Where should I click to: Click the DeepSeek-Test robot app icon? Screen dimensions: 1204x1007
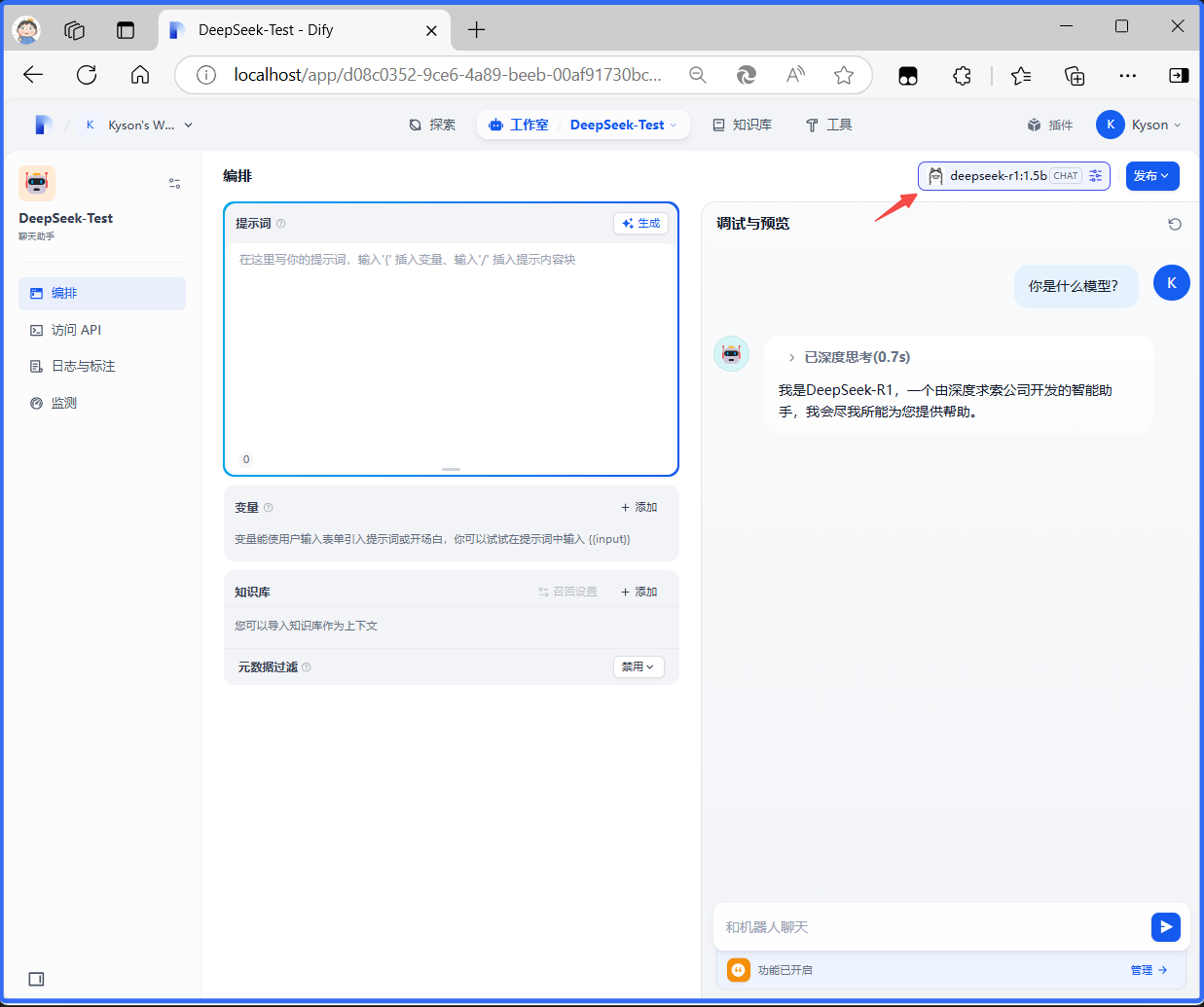[x=37, y=183]
